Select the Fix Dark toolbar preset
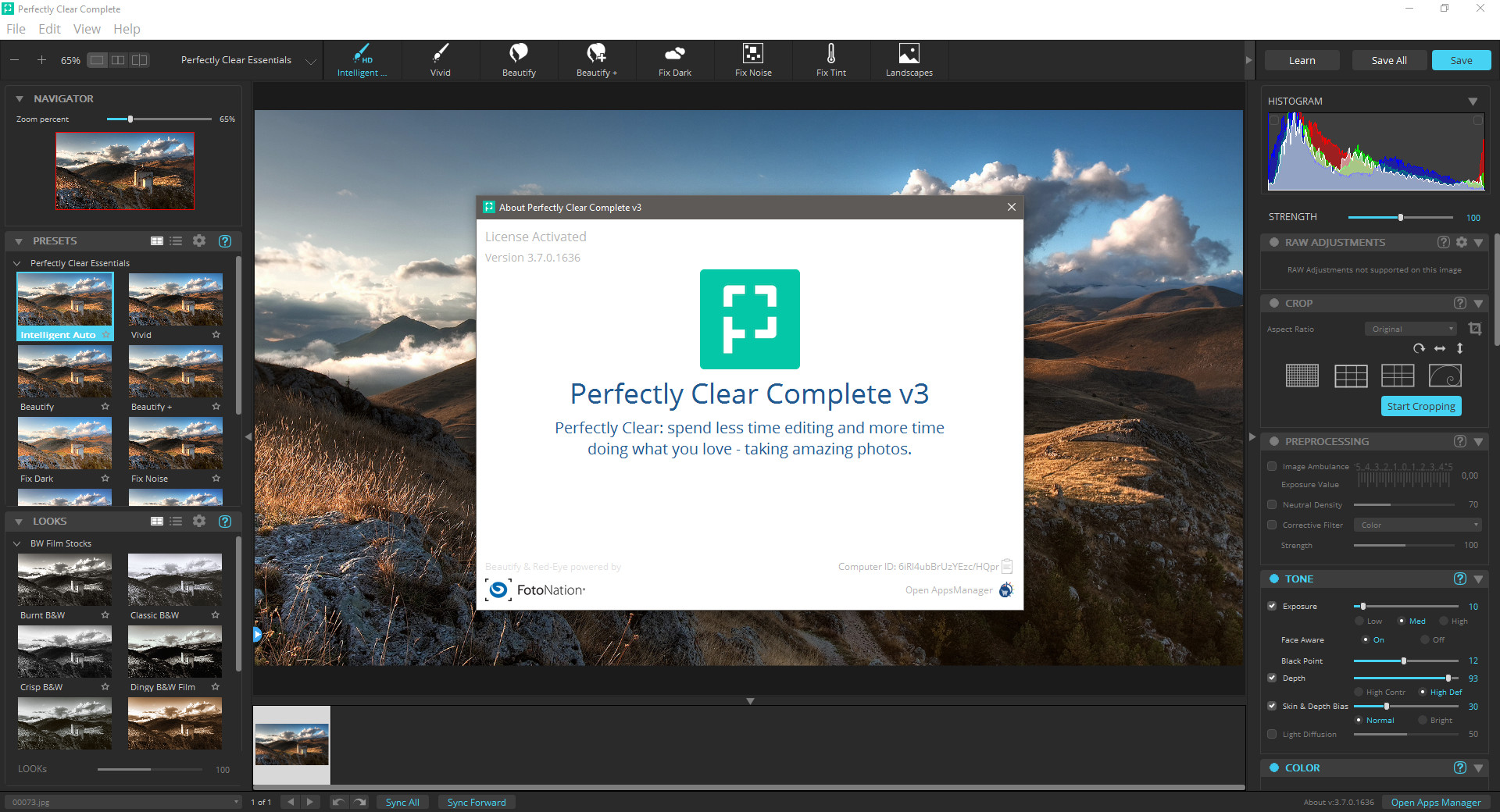1500x812 pixels. click(675, 60)
